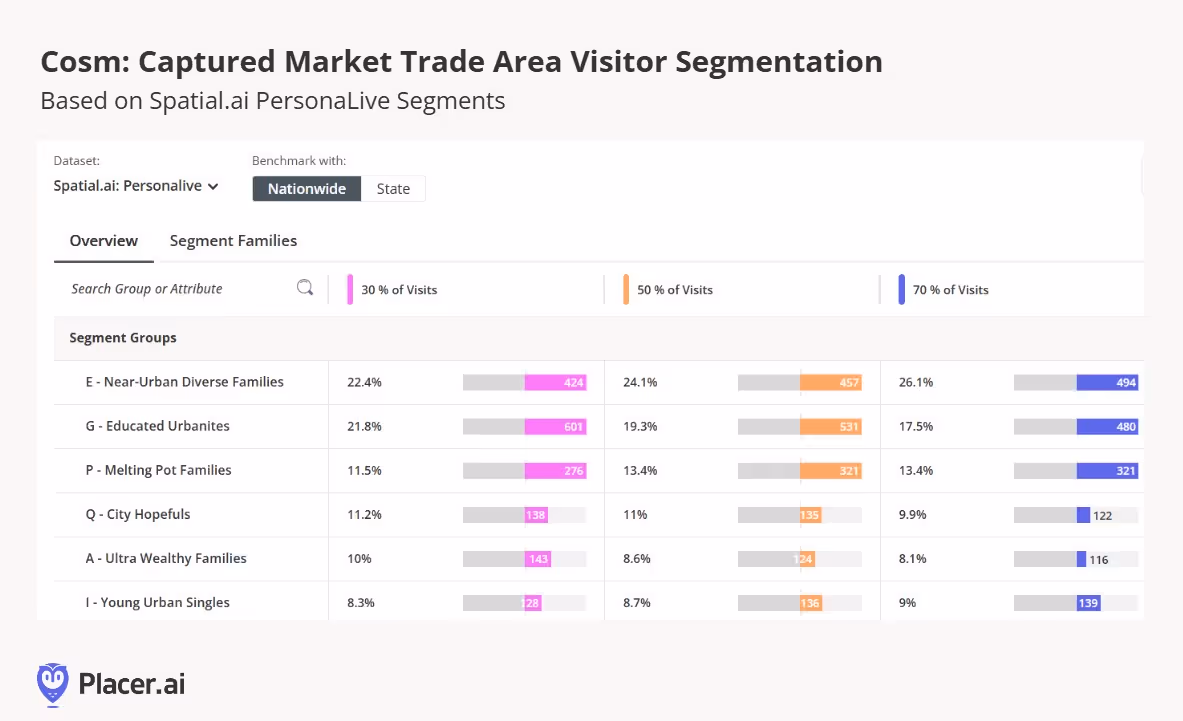Click the 19.3% value for Educated Urbanites
1183x721 pixels.
tap(640, 426)
